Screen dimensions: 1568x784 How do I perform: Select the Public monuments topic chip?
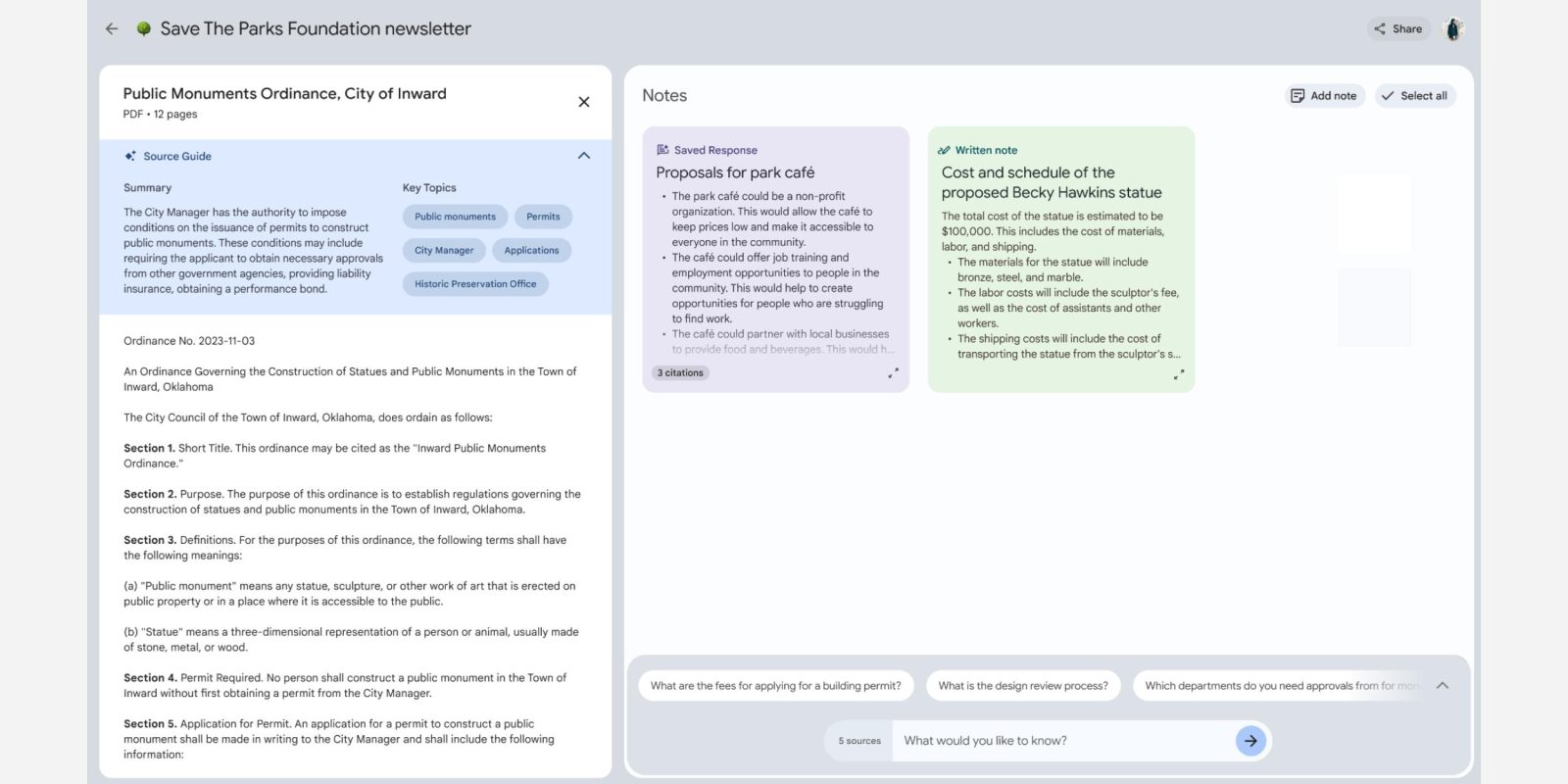pyautogui.click(x=455, y=217)
